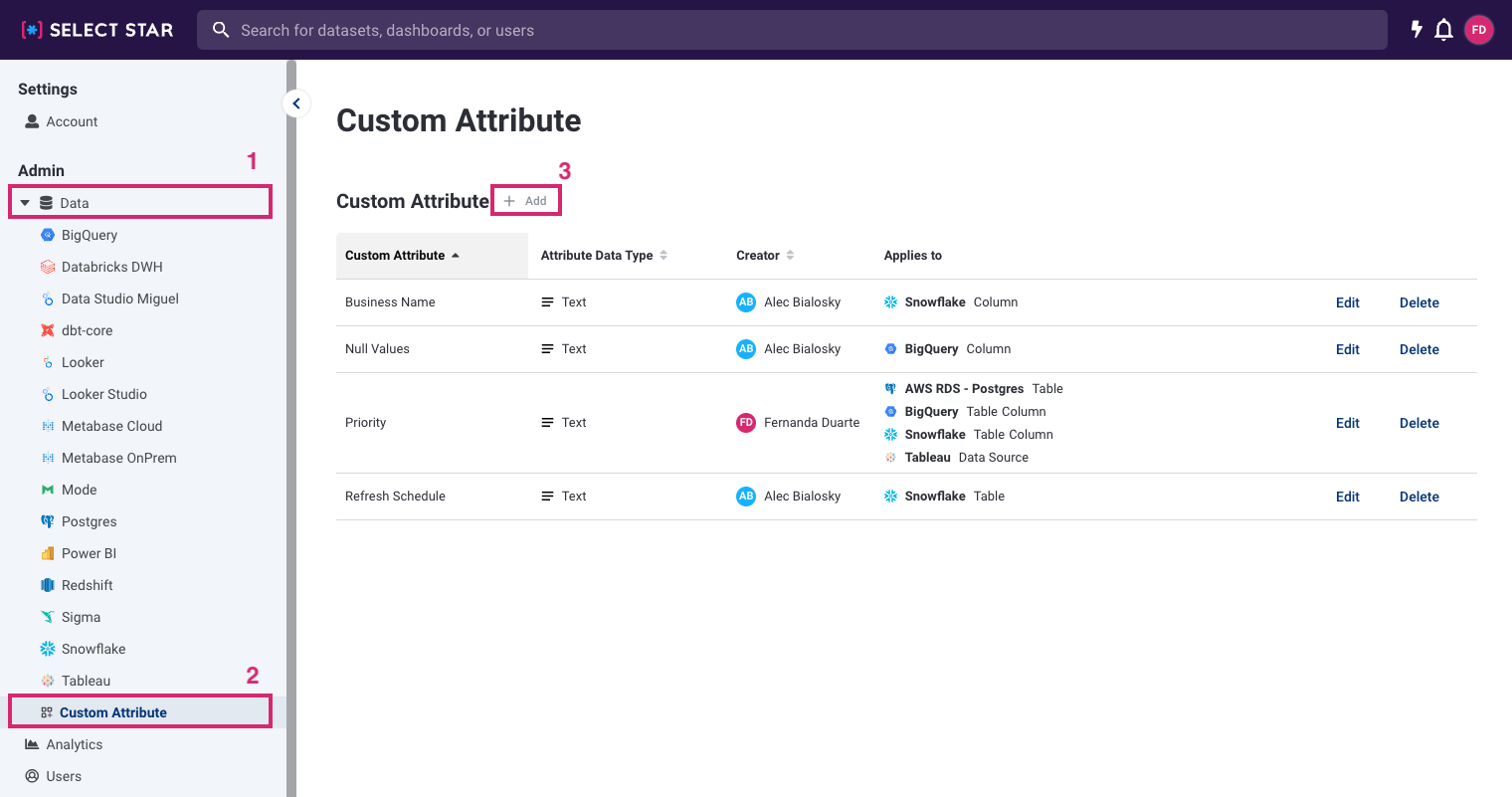The height and width of the screenshot is (797, 1512).
Task: Select the Tableau data source
Action: pyautogui.click(x=86, y=681)
